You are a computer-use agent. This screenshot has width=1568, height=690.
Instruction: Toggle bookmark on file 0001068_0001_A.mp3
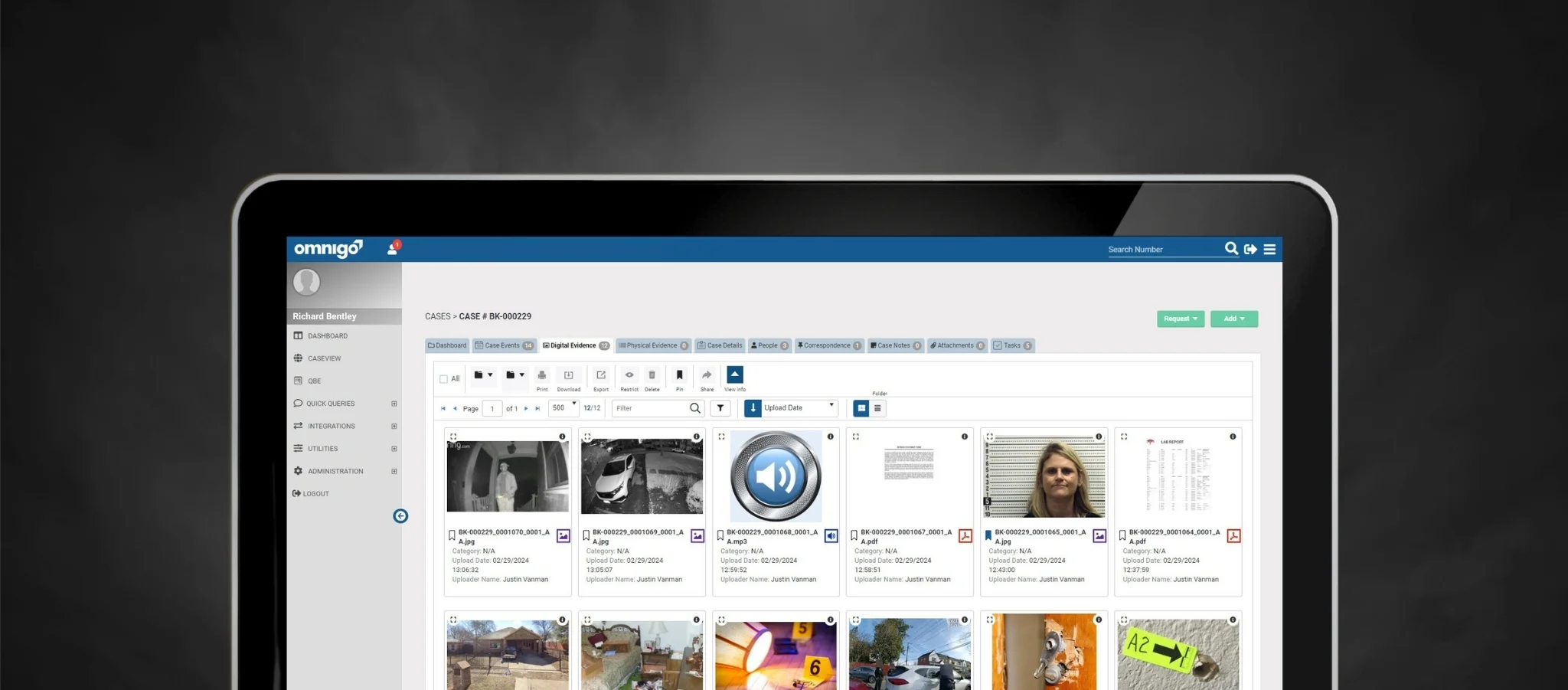tap(720, 536)
